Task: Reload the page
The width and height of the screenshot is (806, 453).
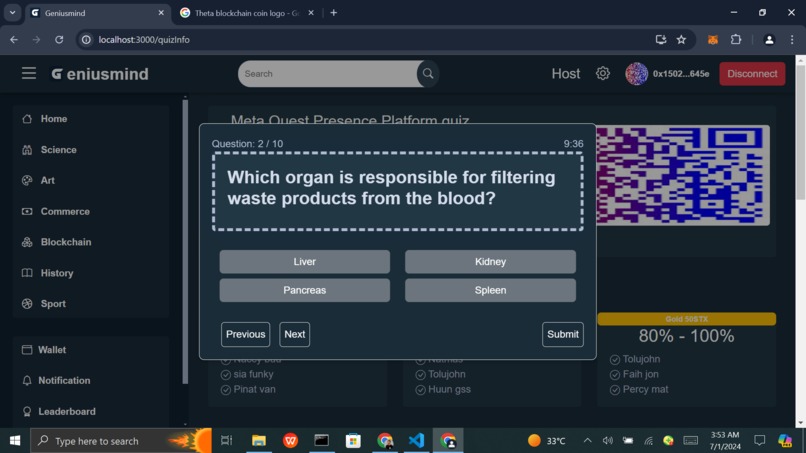Action: 59,40
